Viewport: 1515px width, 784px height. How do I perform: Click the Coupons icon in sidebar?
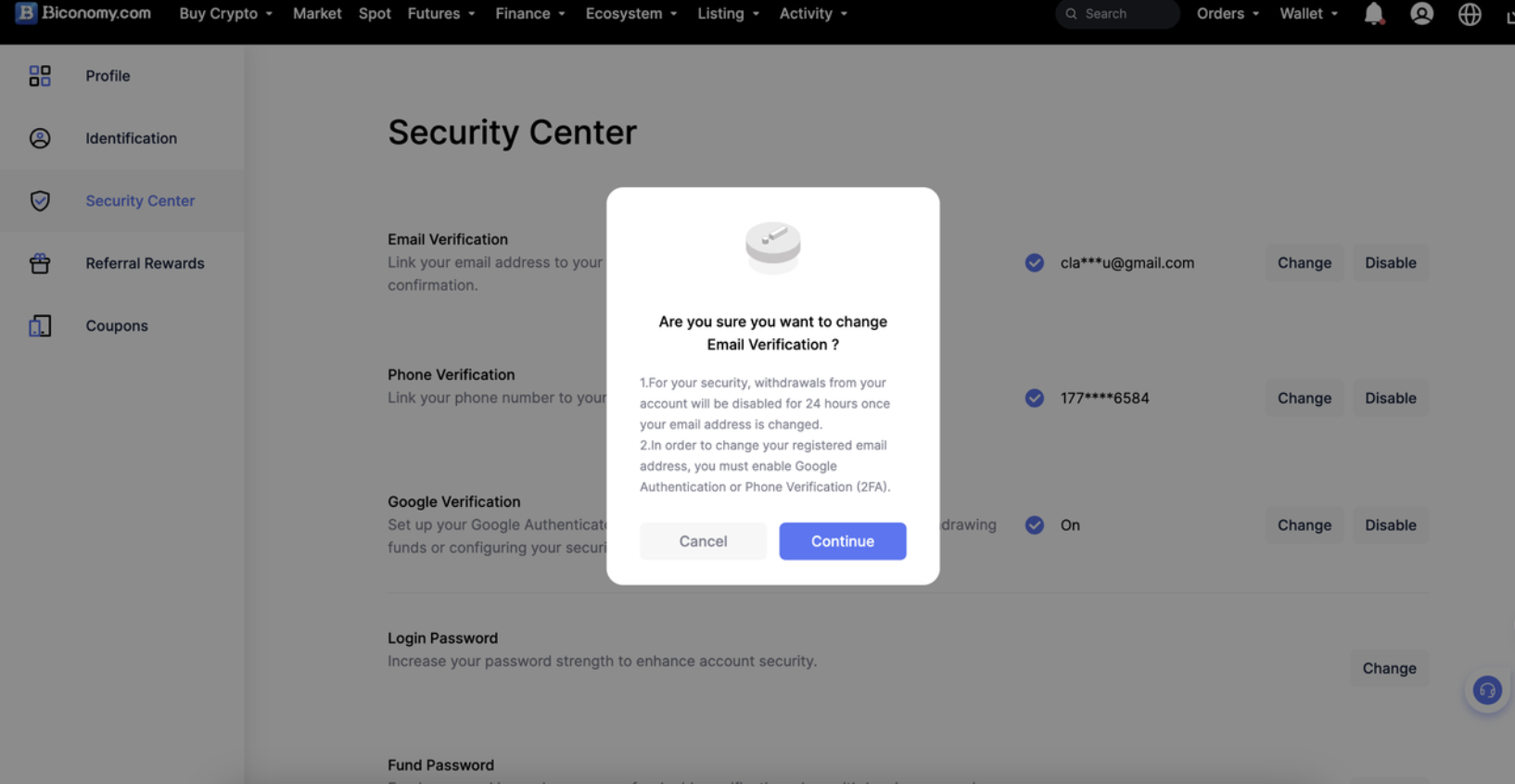pyautogui.click(x=40, y=326)
